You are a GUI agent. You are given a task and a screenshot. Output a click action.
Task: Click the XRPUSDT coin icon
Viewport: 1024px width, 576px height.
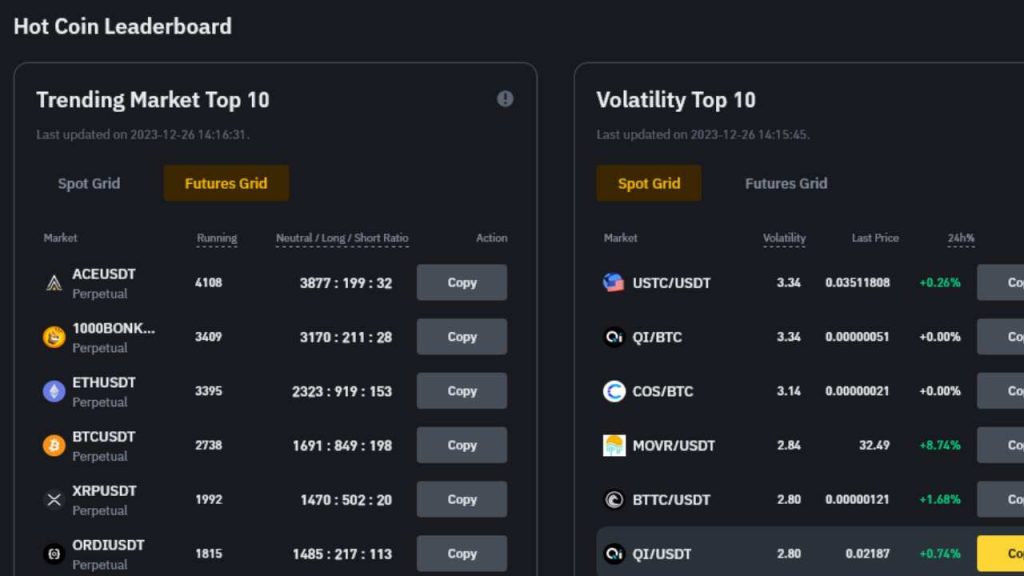pyautogui.click(x=54, y=499)
